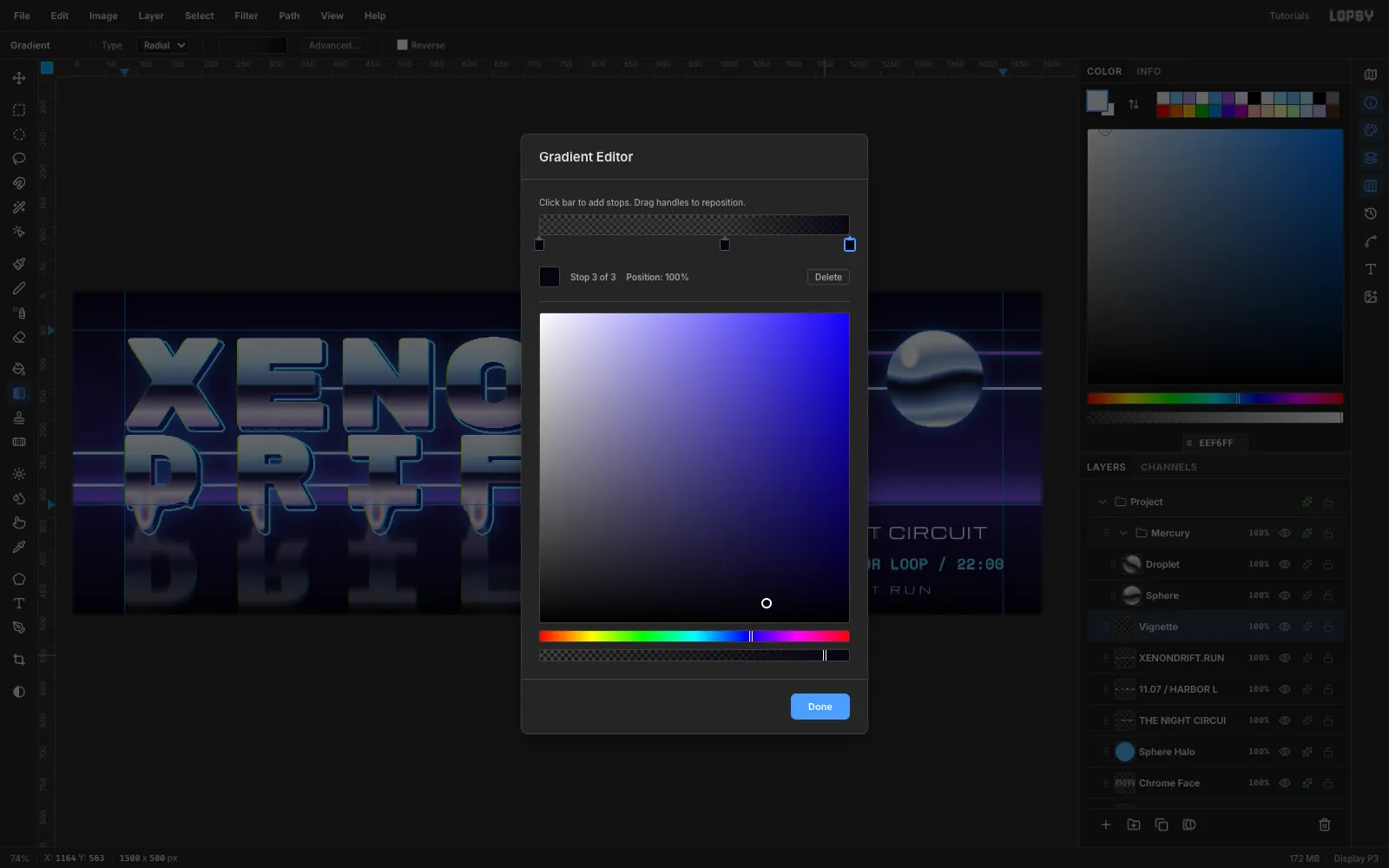Pick the Eyedropper tool
The width and height of the screenshot is (1389, 868).
point(18,547)
